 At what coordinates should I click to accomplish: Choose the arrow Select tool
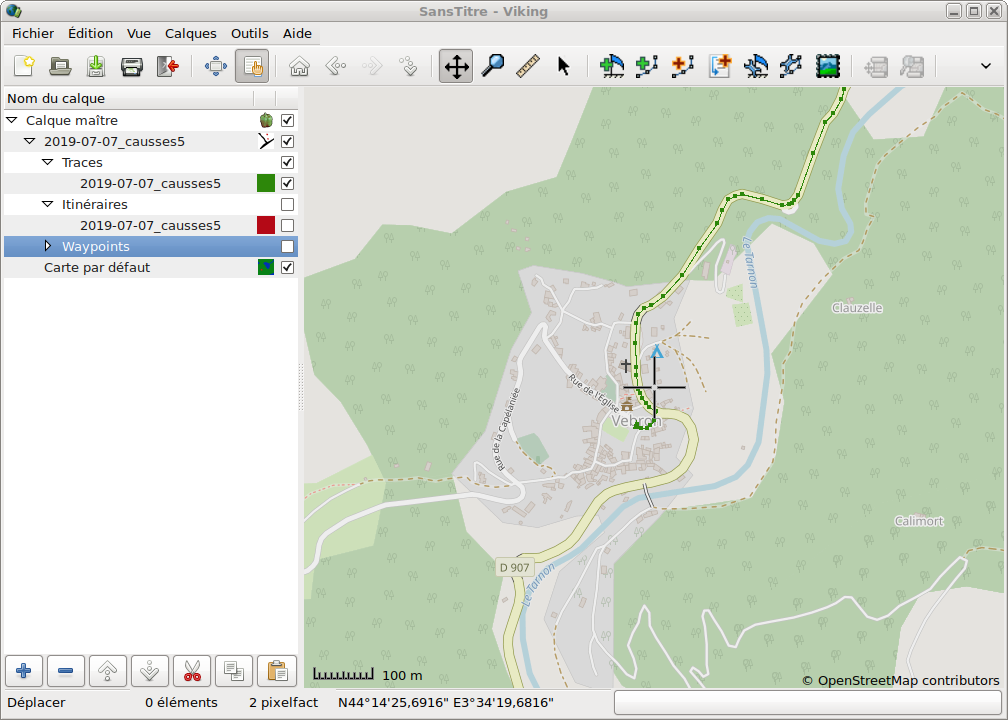click(x=563, y=67)
